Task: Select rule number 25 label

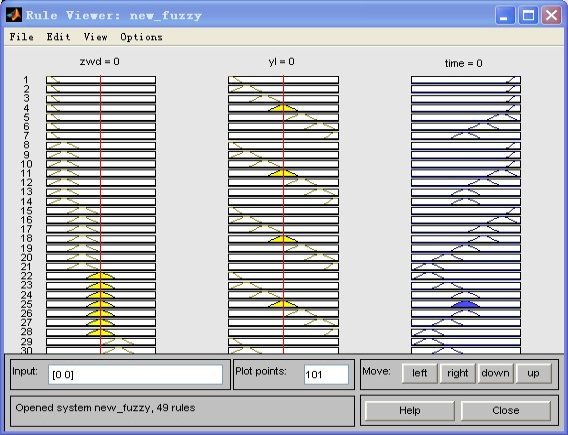Action: (x=26, y=304)
